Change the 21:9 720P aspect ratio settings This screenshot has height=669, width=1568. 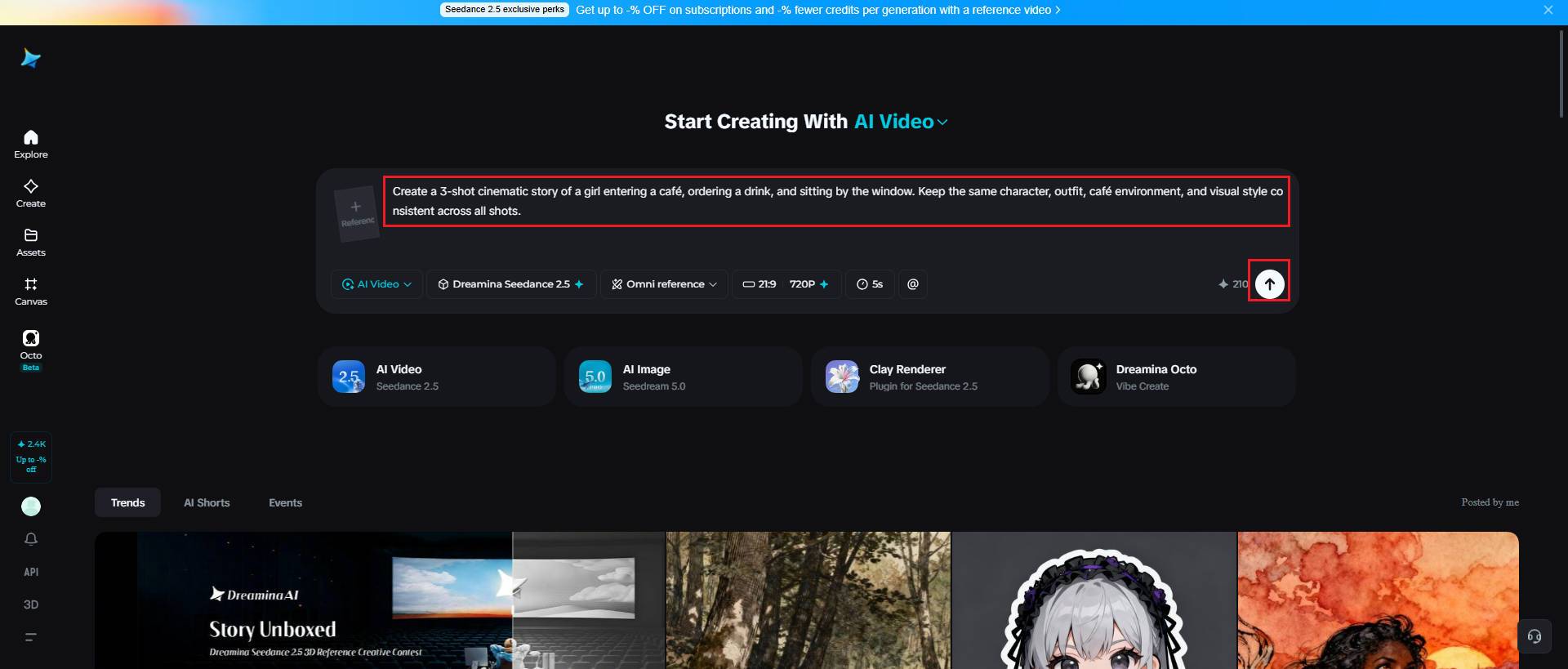point(786,284)
